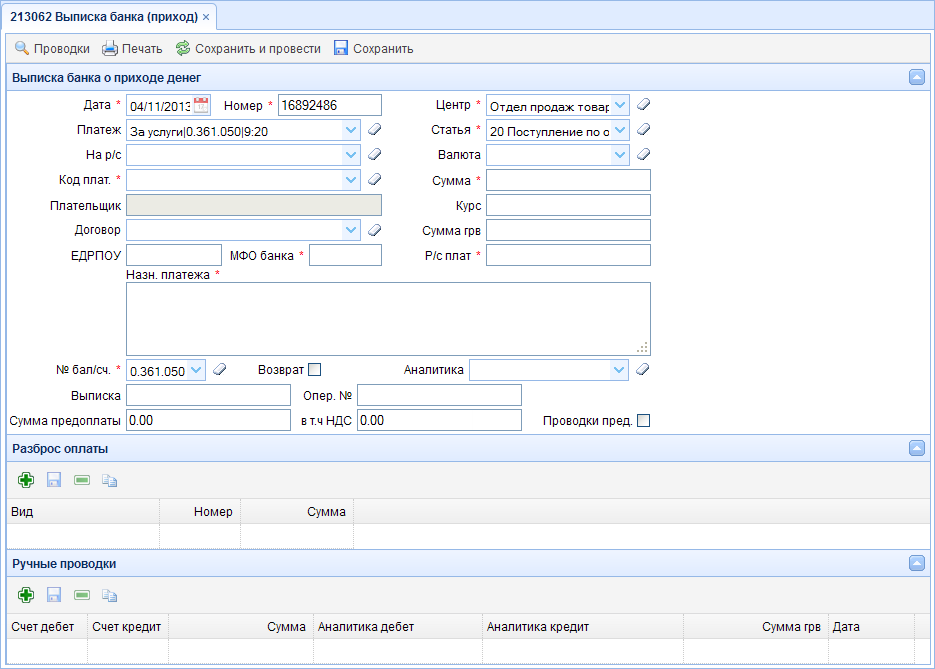Sort by Счет дебет column header
Image resolution: width=935 pixels, height=669 pixels.
point(47,627)
